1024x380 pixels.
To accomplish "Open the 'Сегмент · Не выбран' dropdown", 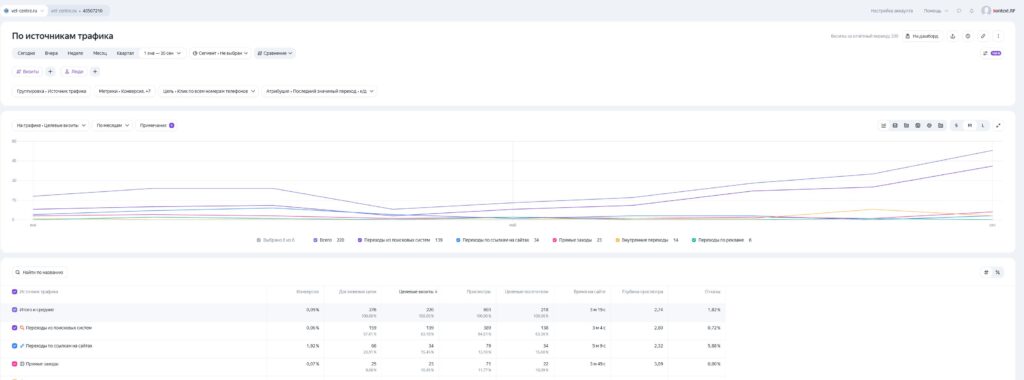I will [x=220, y=54].
